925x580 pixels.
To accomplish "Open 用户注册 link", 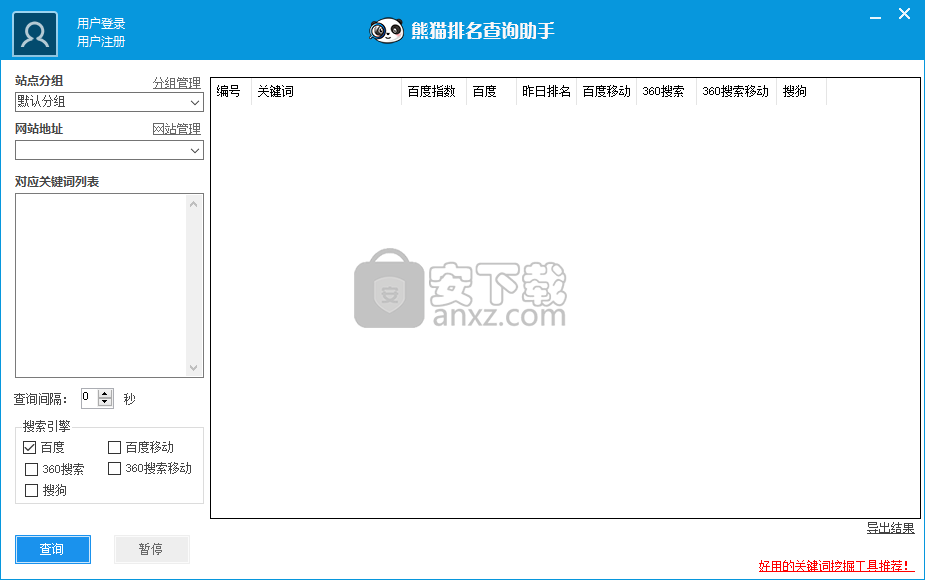I will (101, 42).
